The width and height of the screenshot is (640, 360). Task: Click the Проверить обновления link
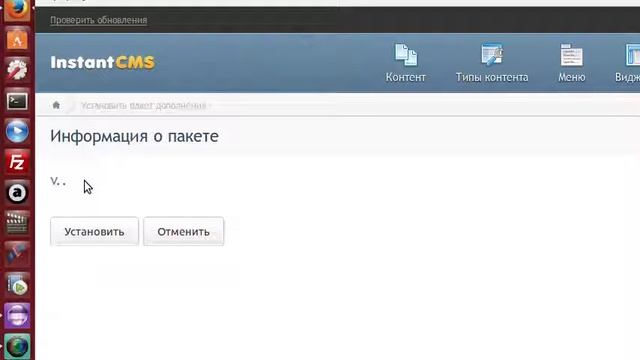tap(98, 20)
